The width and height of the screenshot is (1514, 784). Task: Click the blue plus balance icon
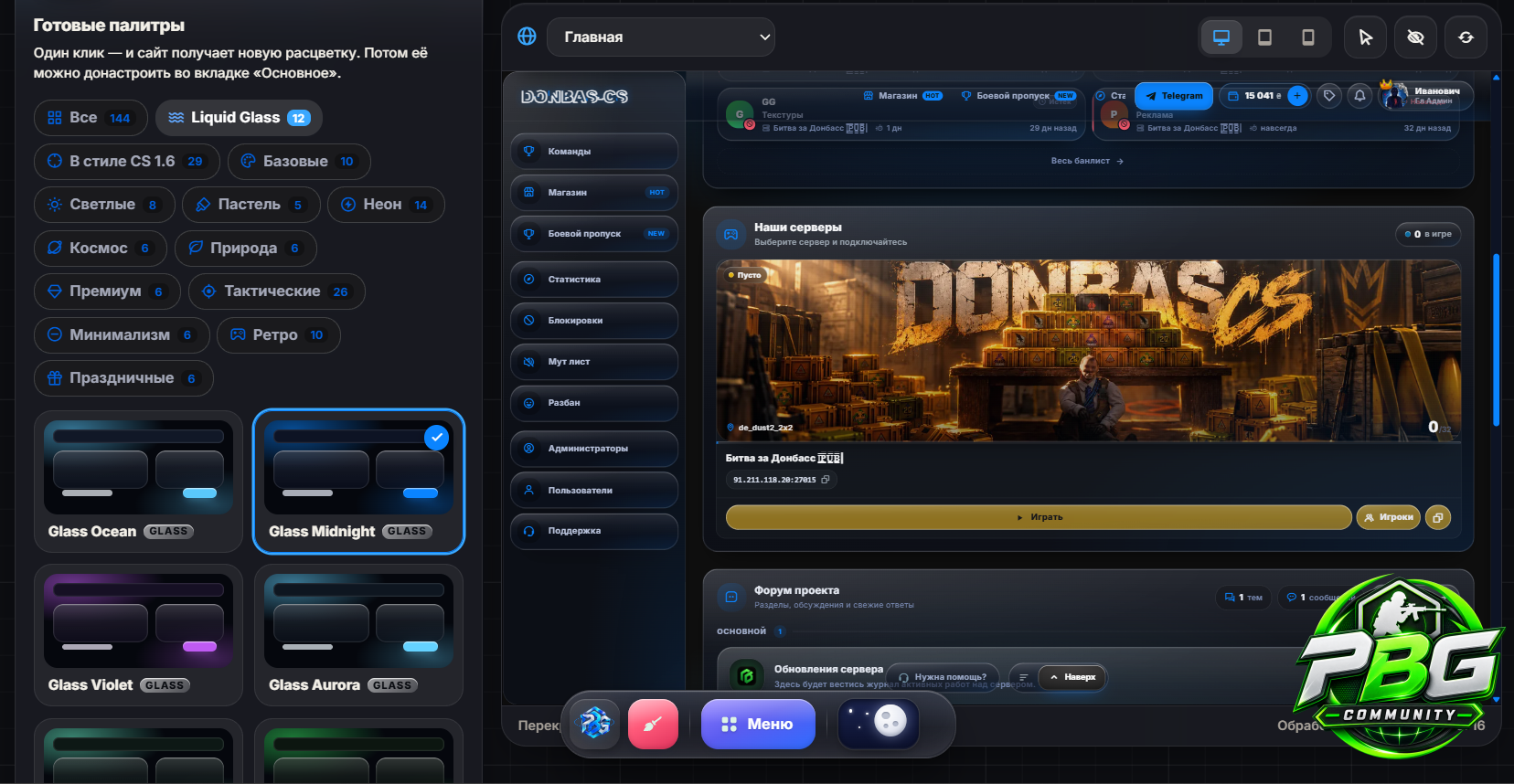tap(1296, 96)
